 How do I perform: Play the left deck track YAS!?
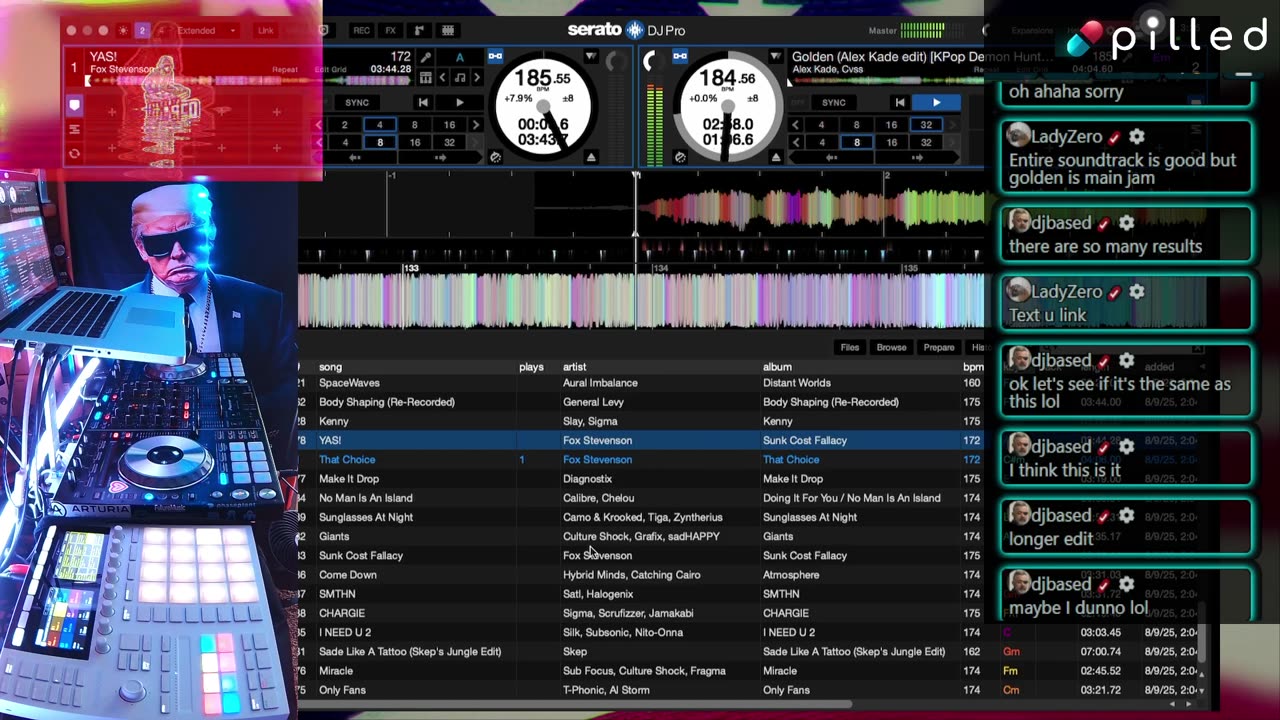click(459, 102)
